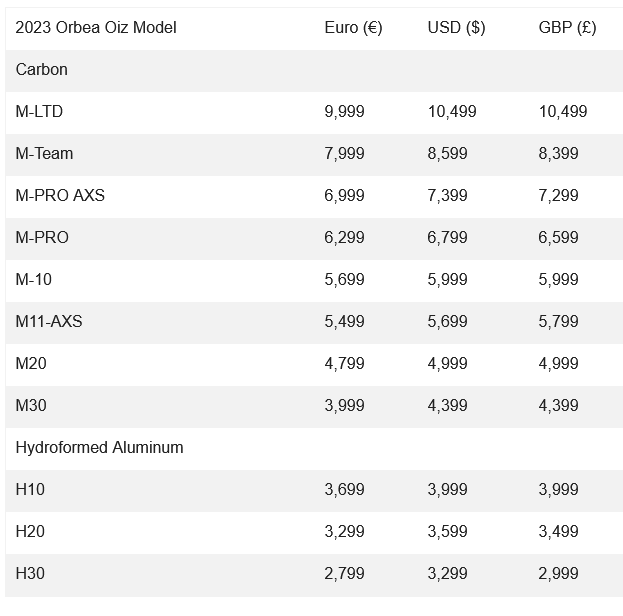Image resolution: width=623 pixels, height=616 pixels.
Task: Click the H30 model name cell
Action: click(30, 574)
